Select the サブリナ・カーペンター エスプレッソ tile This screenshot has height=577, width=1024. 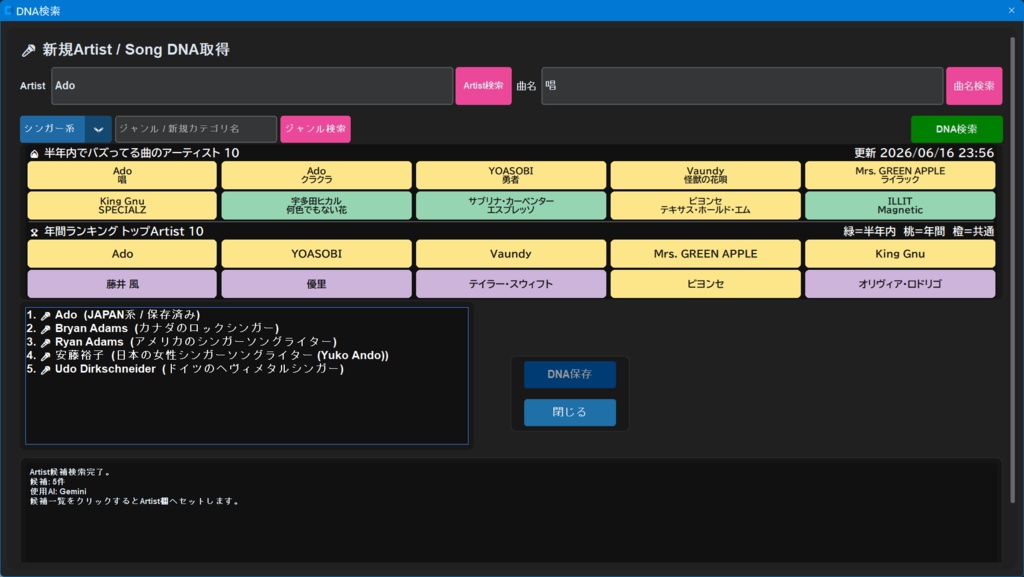click(x=511, y=205)
